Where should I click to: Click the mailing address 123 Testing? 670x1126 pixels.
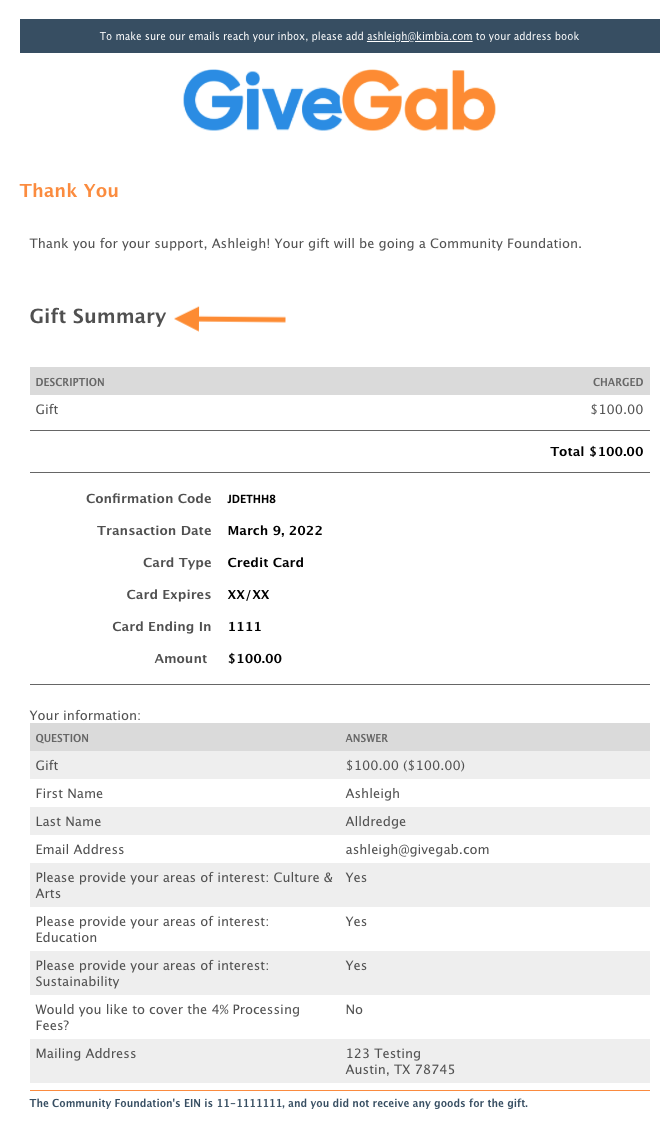(383, 1053)
